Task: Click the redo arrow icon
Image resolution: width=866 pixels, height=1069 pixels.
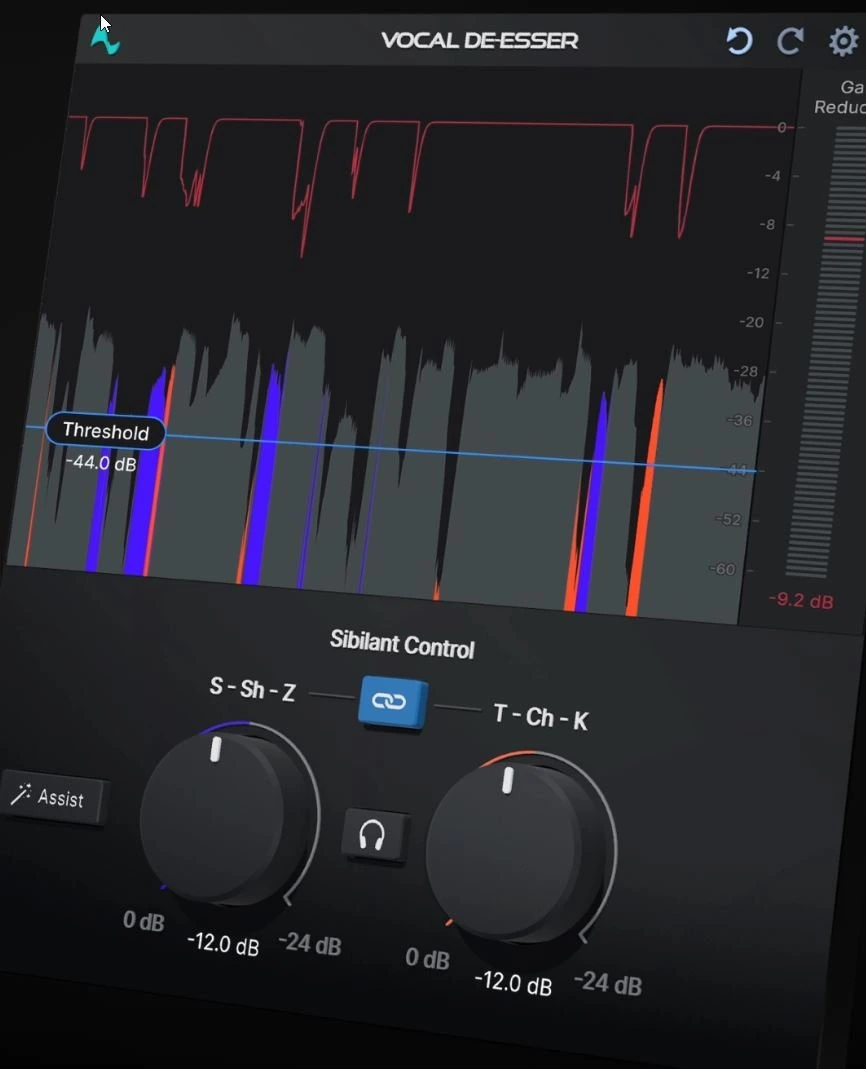Action: pos(791,41)
